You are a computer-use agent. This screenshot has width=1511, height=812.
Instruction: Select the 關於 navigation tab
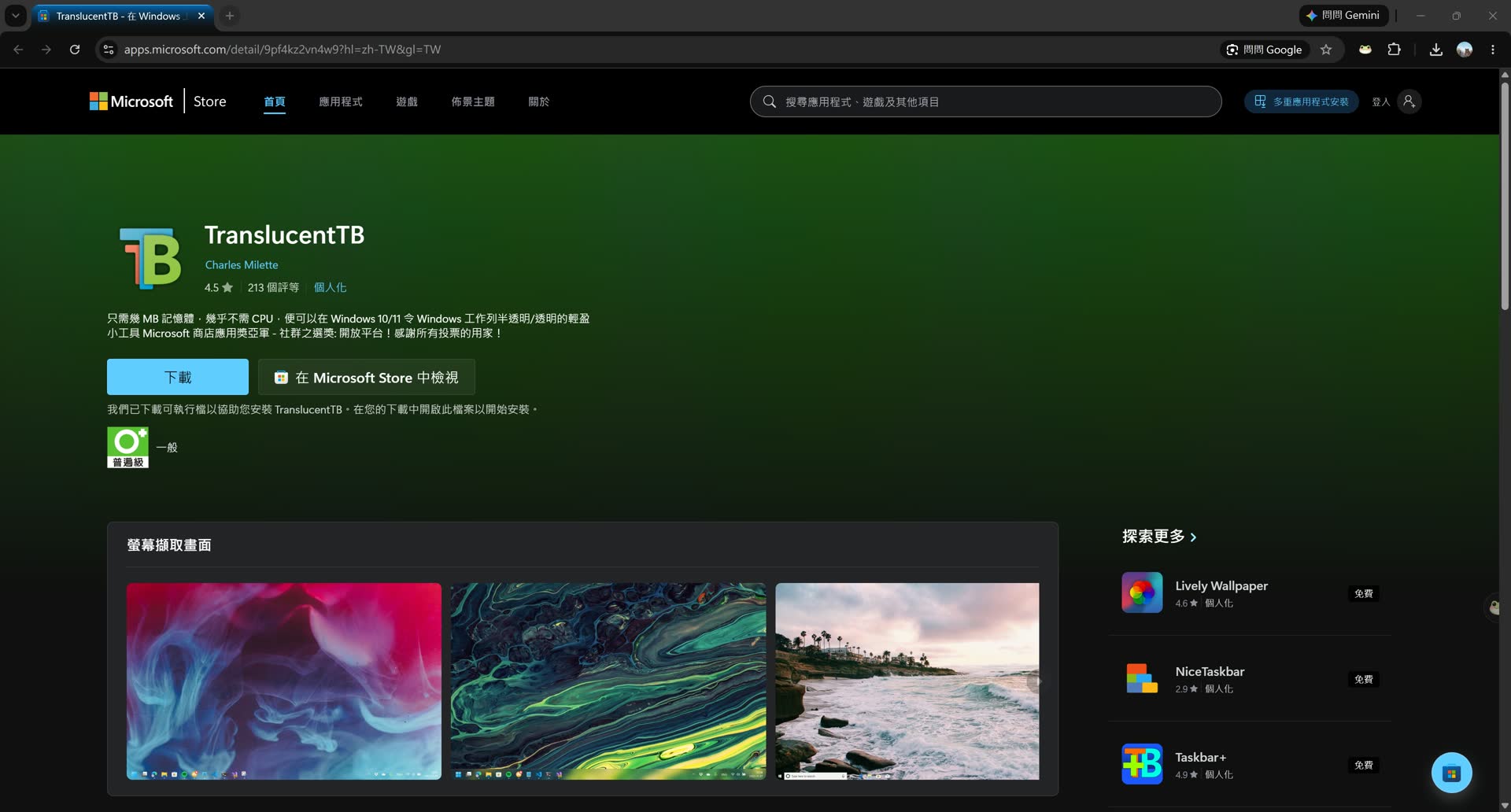pos(539,101)
